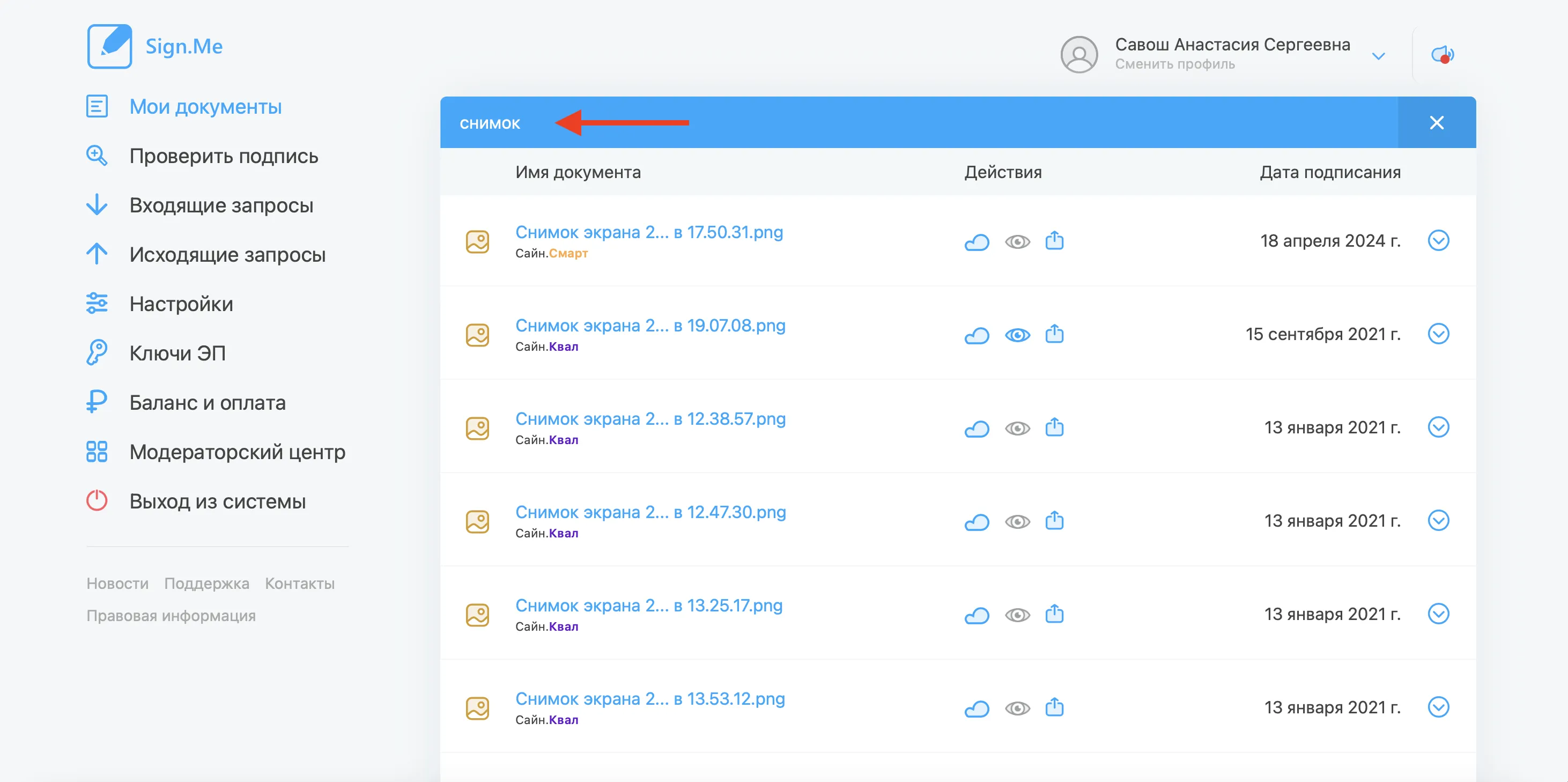The width and height of the screenshot is (1568, 782).
Task: Click image file icon of 19.07.08.png row
Action: (x=477, y=335)
